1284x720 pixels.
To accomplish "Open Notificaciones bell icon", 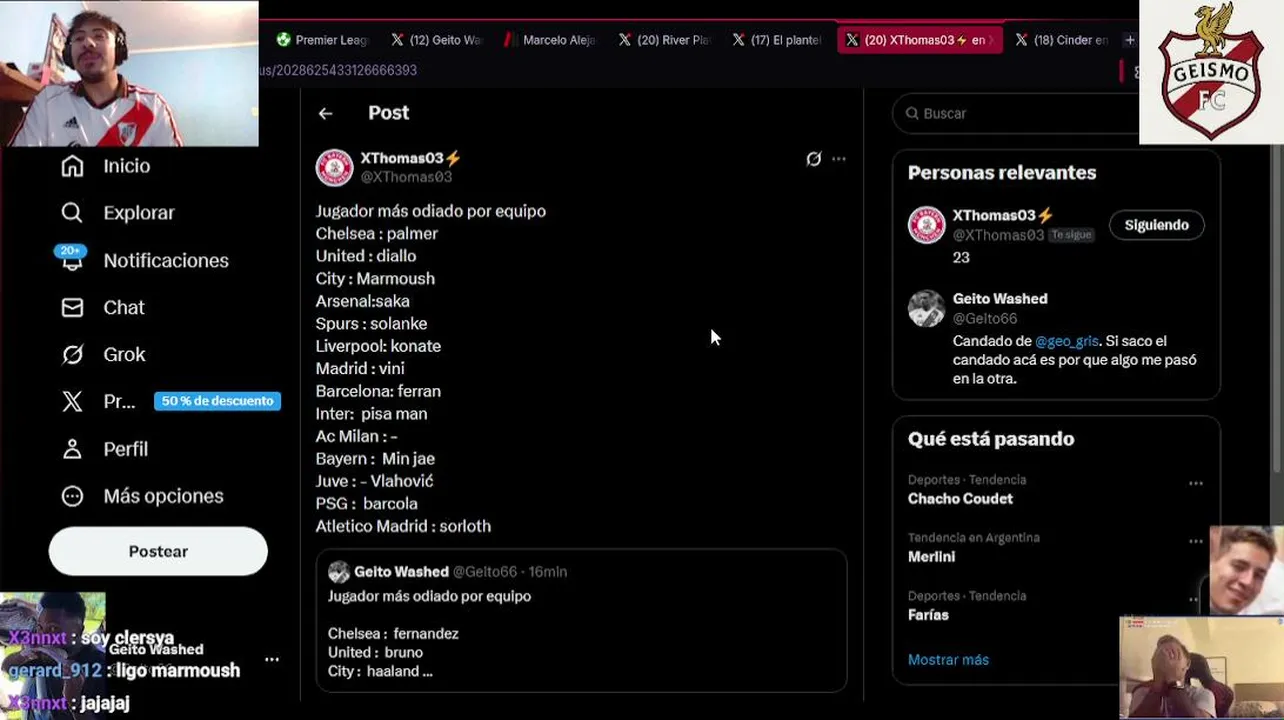I will [x=72, y=261].
